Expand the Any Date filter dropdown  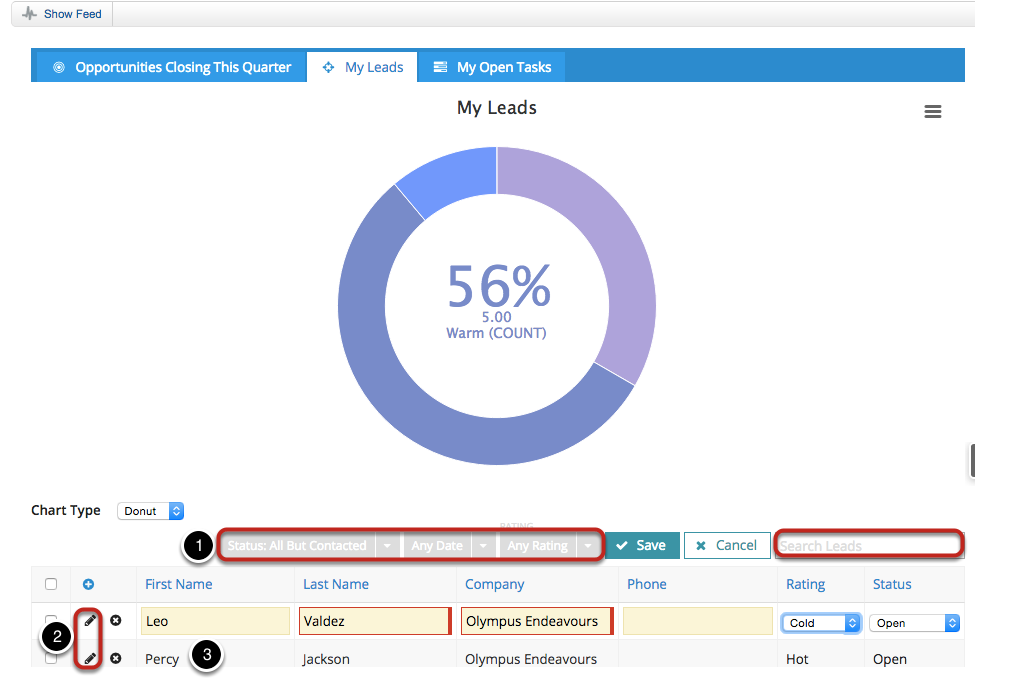coord(482,546)
